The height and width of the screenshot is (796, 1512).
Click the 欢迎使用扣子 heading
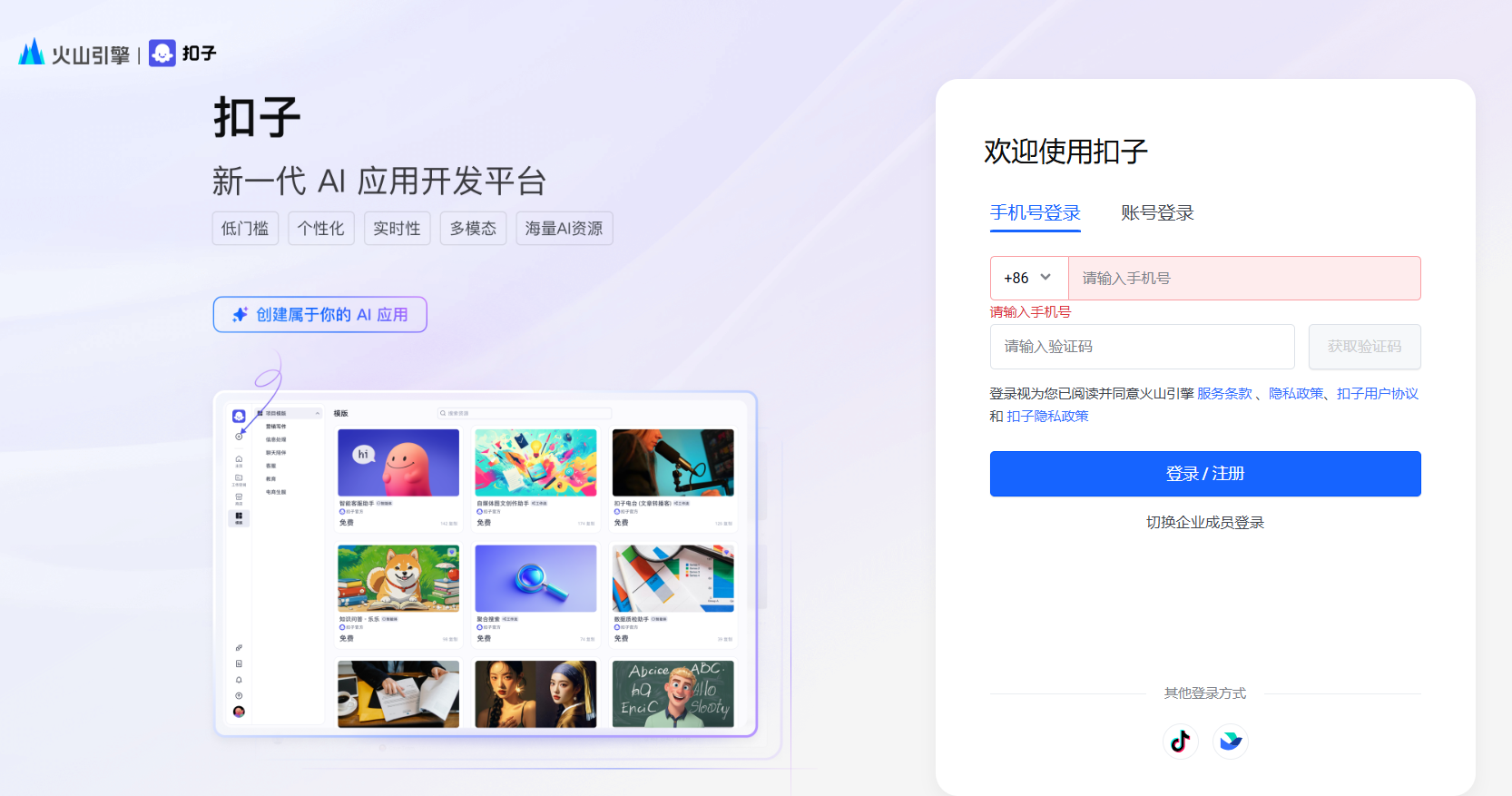coord(1065,152)
